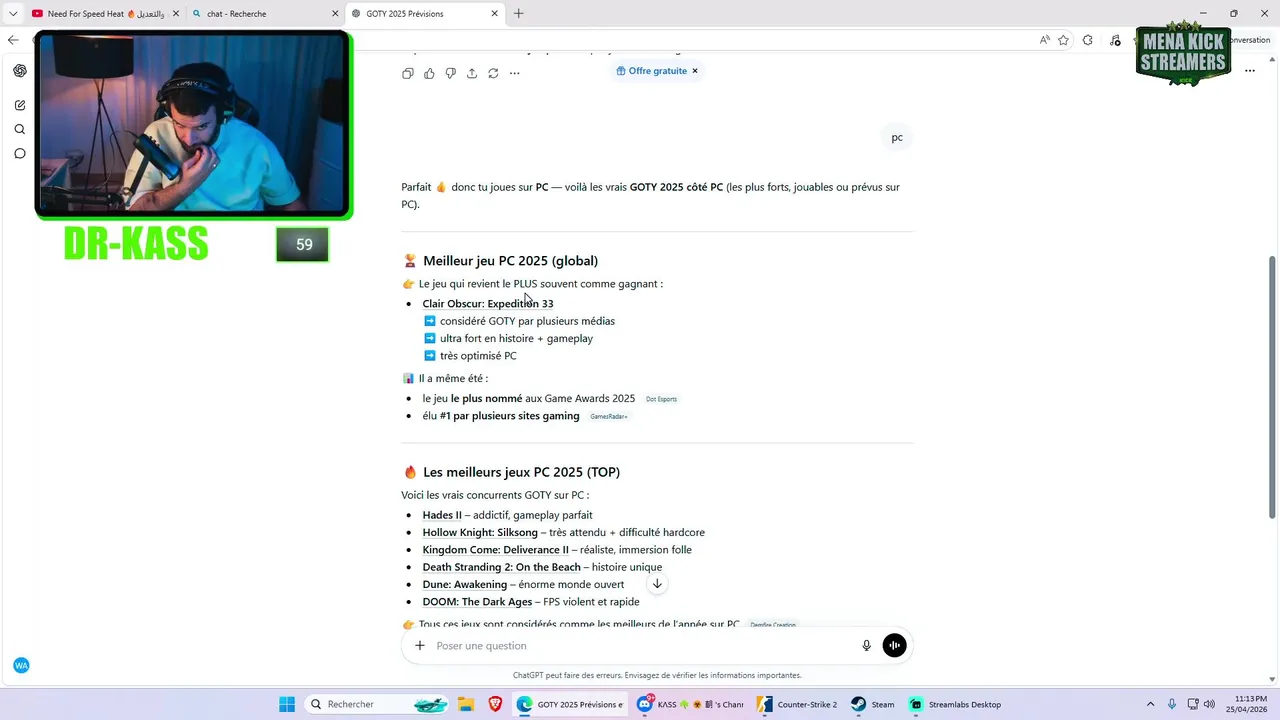
Task: Open the Discord KASS taskbar item
Action: pyautogui.click(x=690, y=704)
